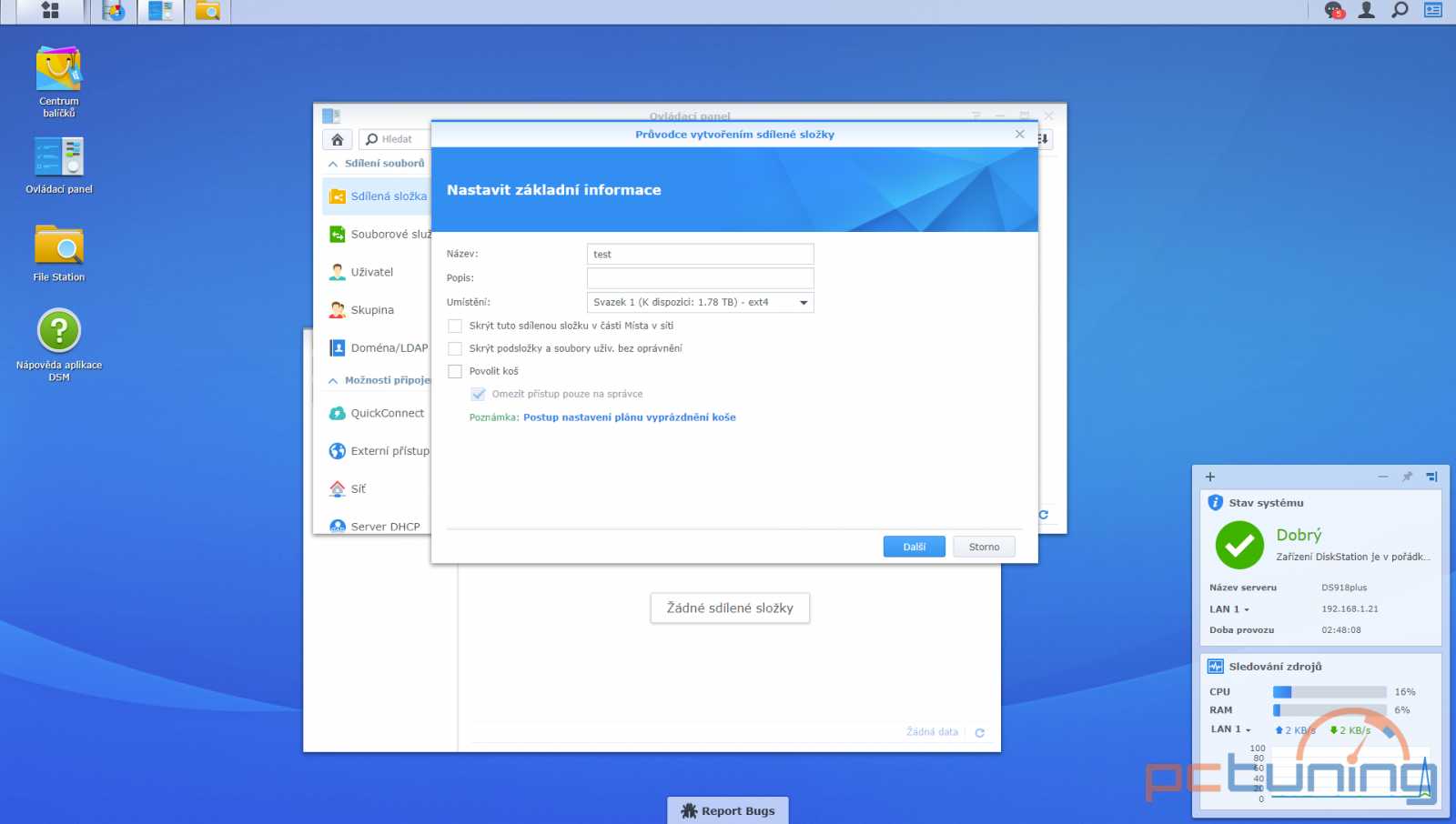Dock the widget panel with rightmost icon
The width and height of the screenshot is (1456, 824).
pyautogui.click(x=1431, y=477)
